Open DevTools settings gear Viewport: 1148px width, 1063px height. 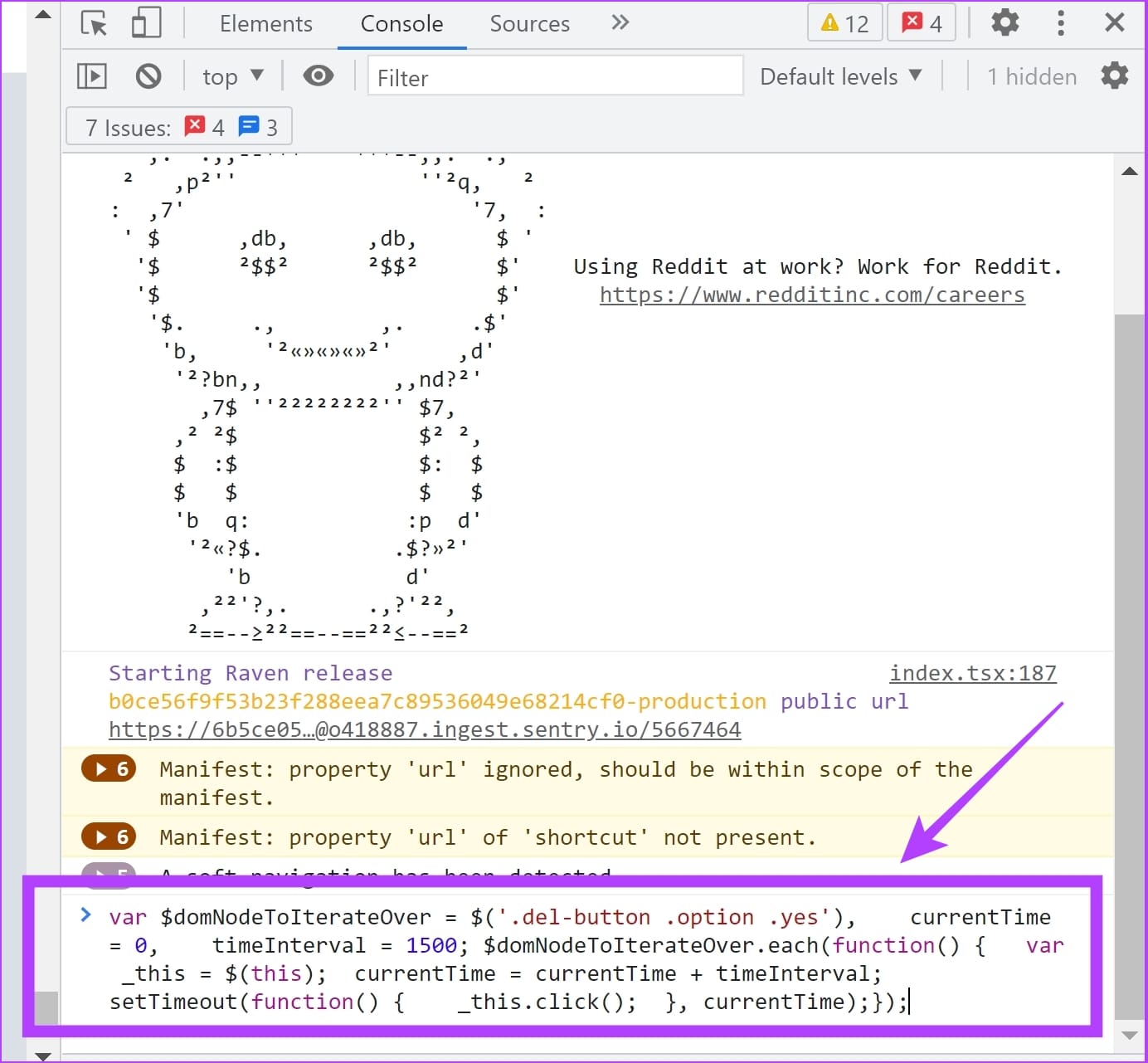1004,22
